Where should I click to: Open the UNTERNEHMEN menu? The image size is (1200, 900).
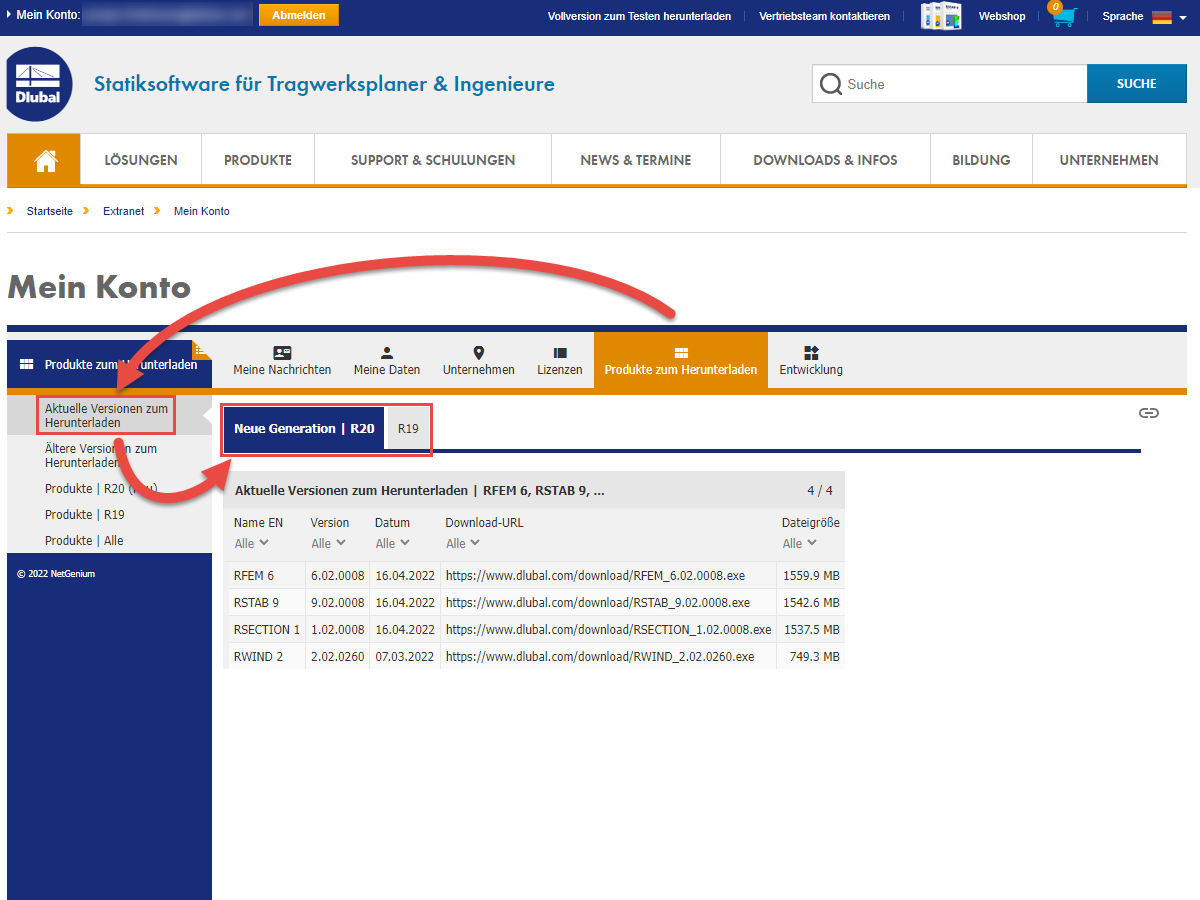coord(1109,160)
